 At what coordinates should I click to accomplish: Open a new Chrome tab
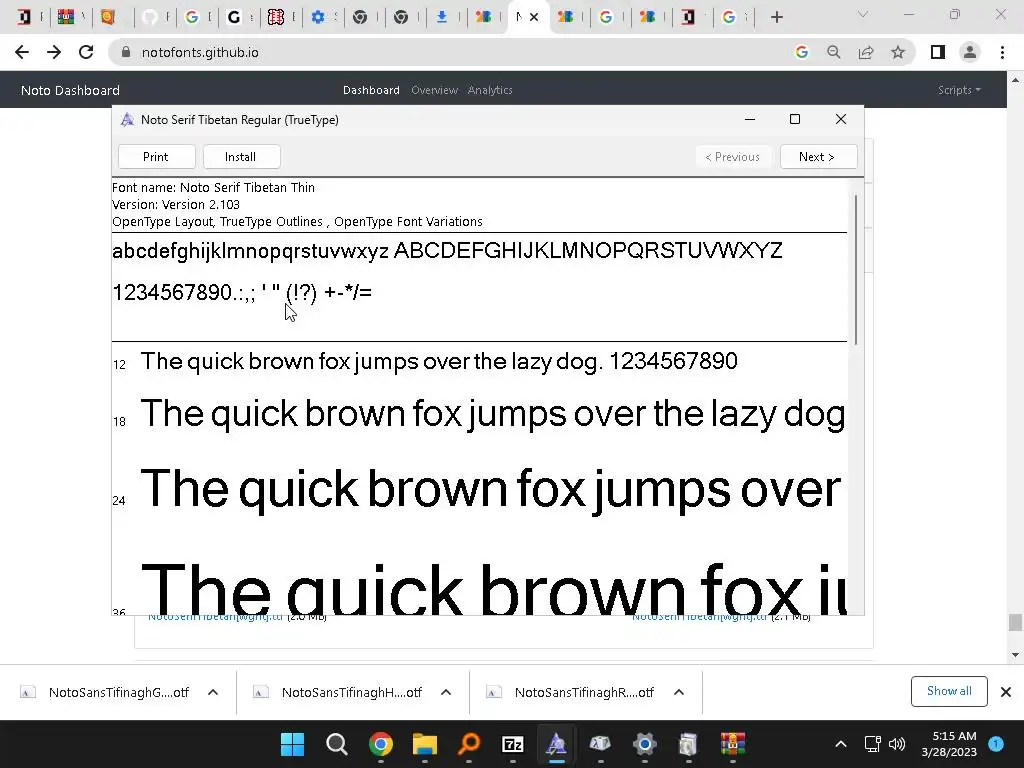click(x=776, y=18)
